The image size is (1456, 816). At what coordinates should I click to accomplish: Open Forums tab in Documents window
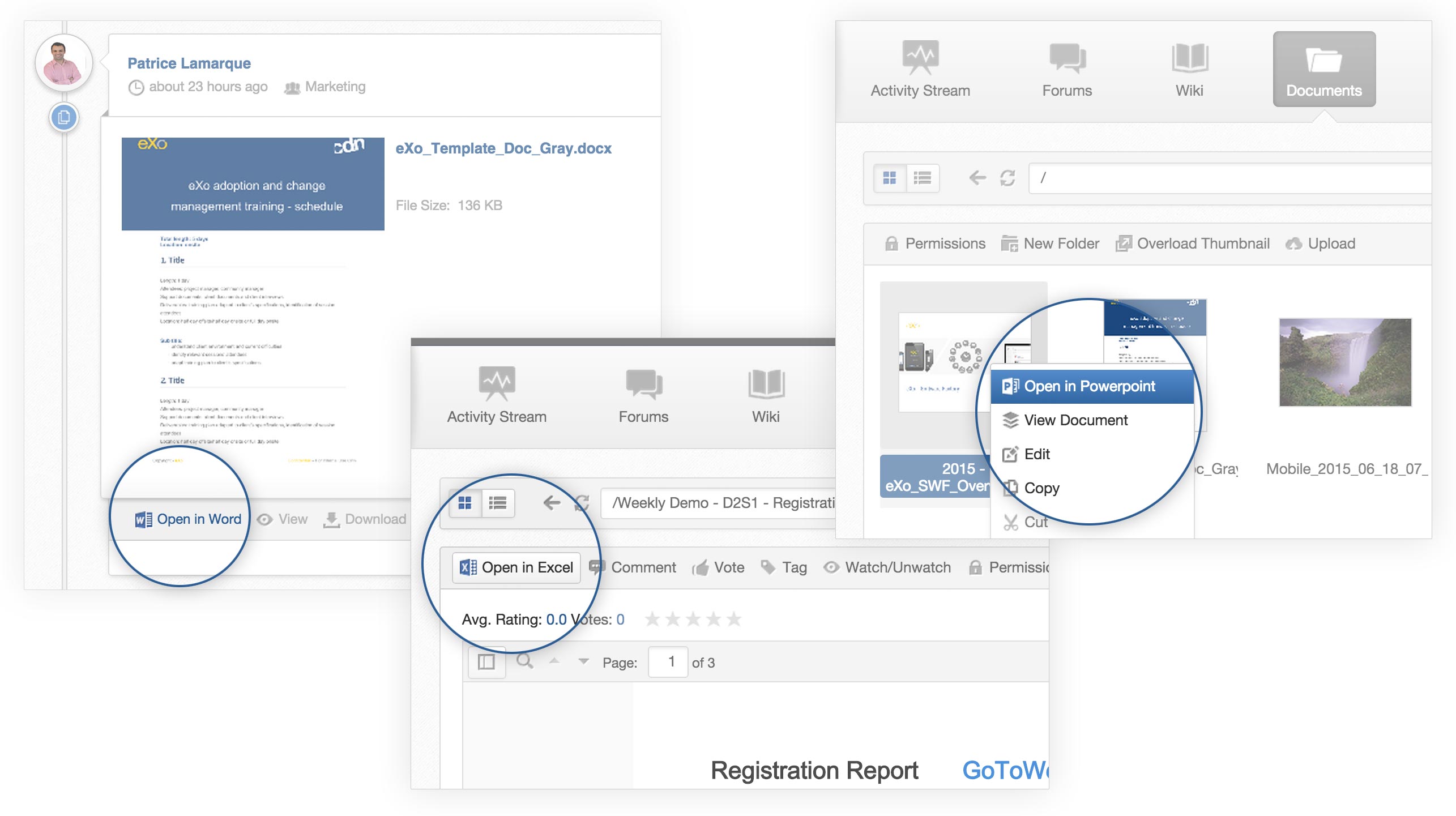(1067, 69)
